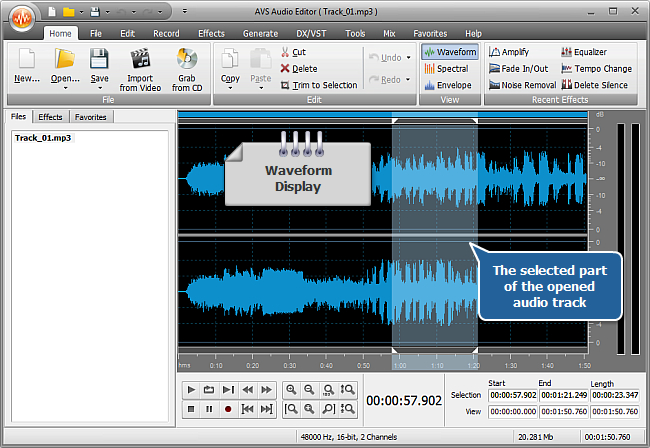650x448 pixels.
Task: Expand the ribbon Open dropdown arrow
Action: 65,88
